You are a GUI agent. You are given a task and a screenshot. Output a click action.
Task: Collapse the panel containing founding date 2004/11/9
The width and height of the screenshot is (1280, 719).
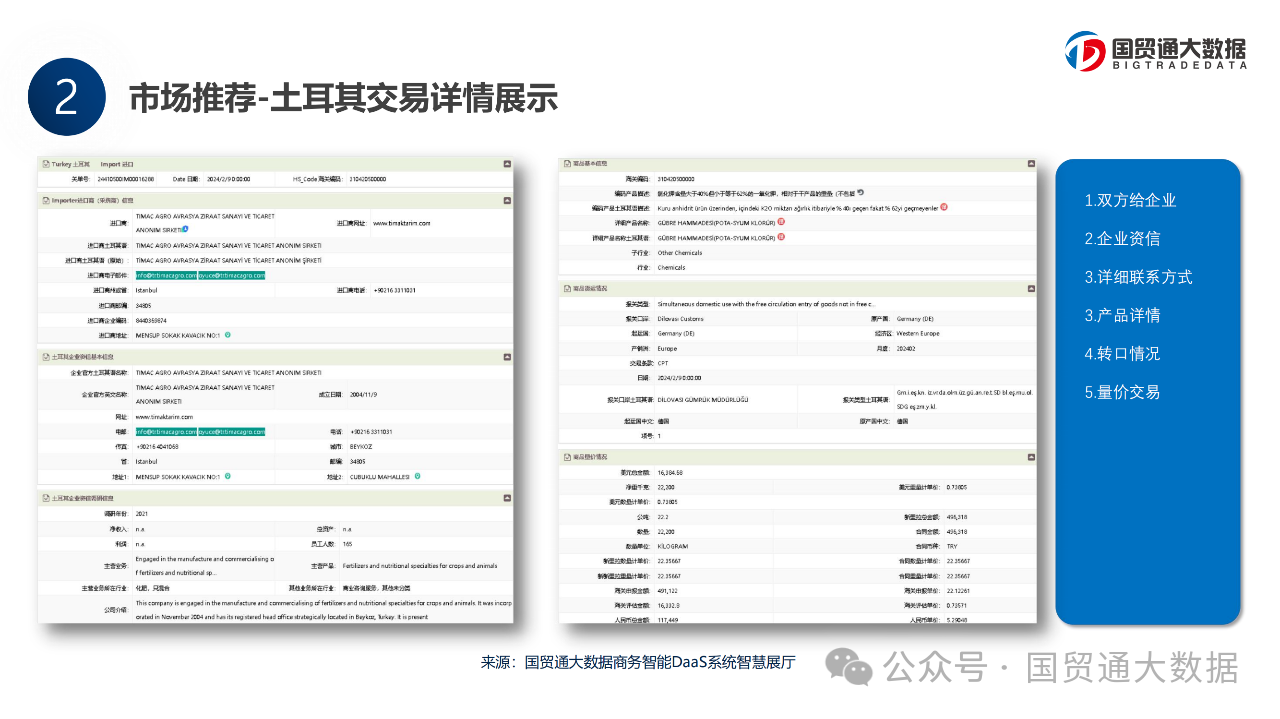507,356
